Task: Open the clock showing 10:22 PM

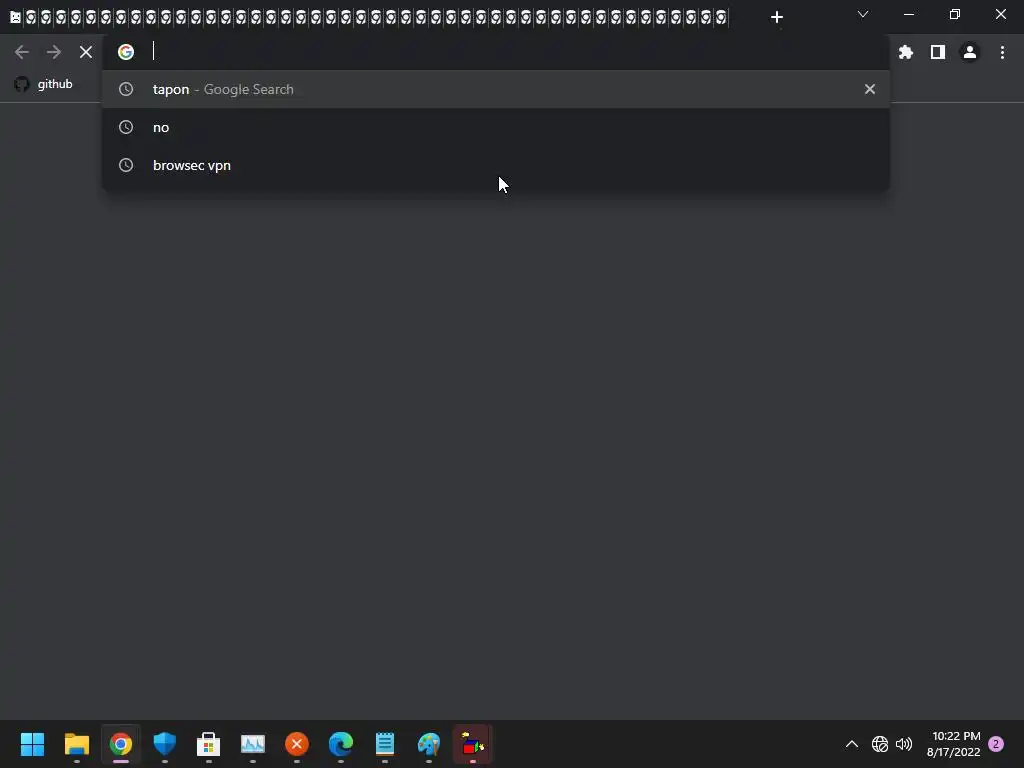Action: pyautogui.click(x=953, y=744)
